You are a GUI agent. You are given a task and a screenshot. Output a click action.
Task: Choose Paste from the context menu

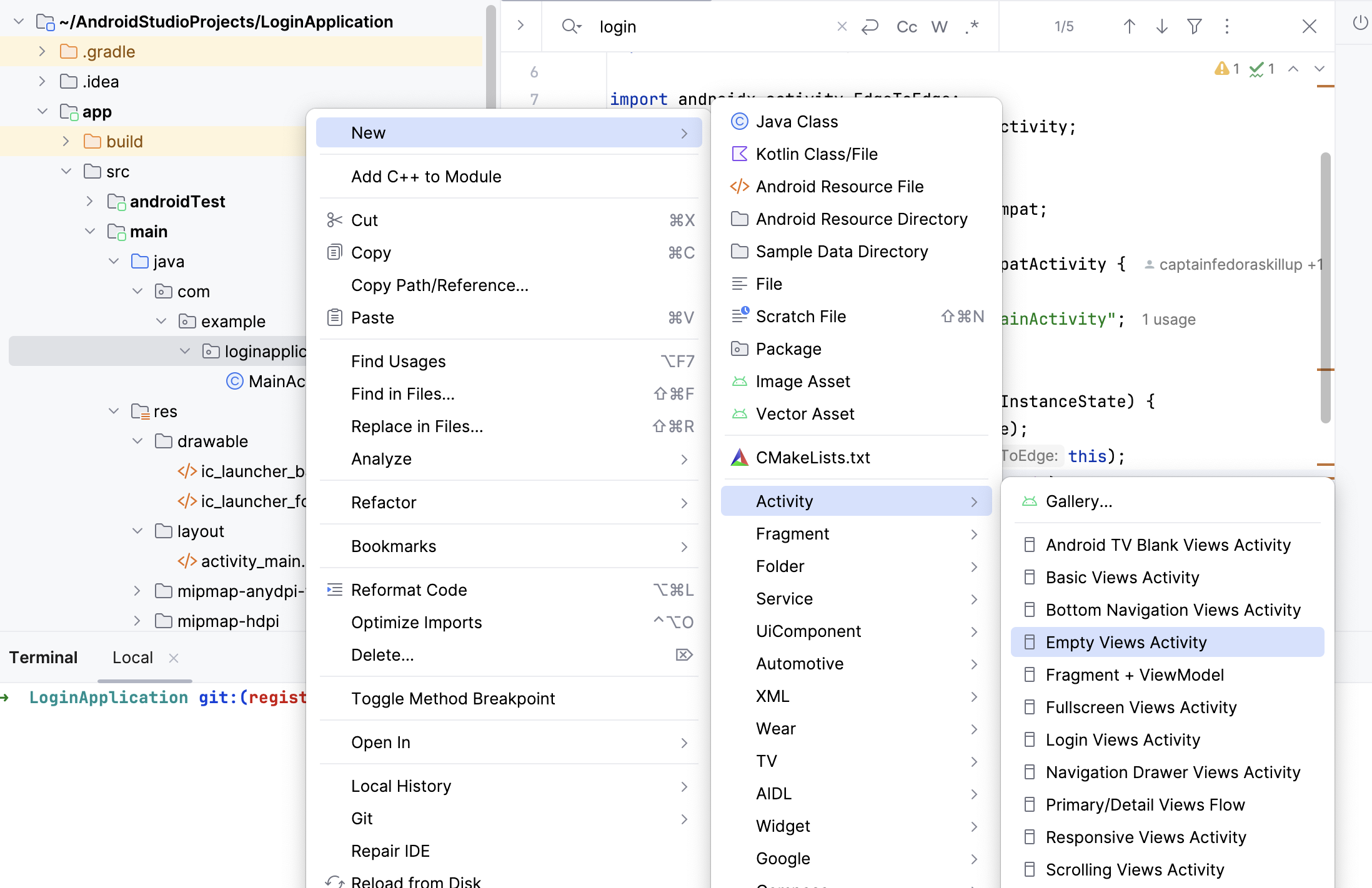point(509,317)
